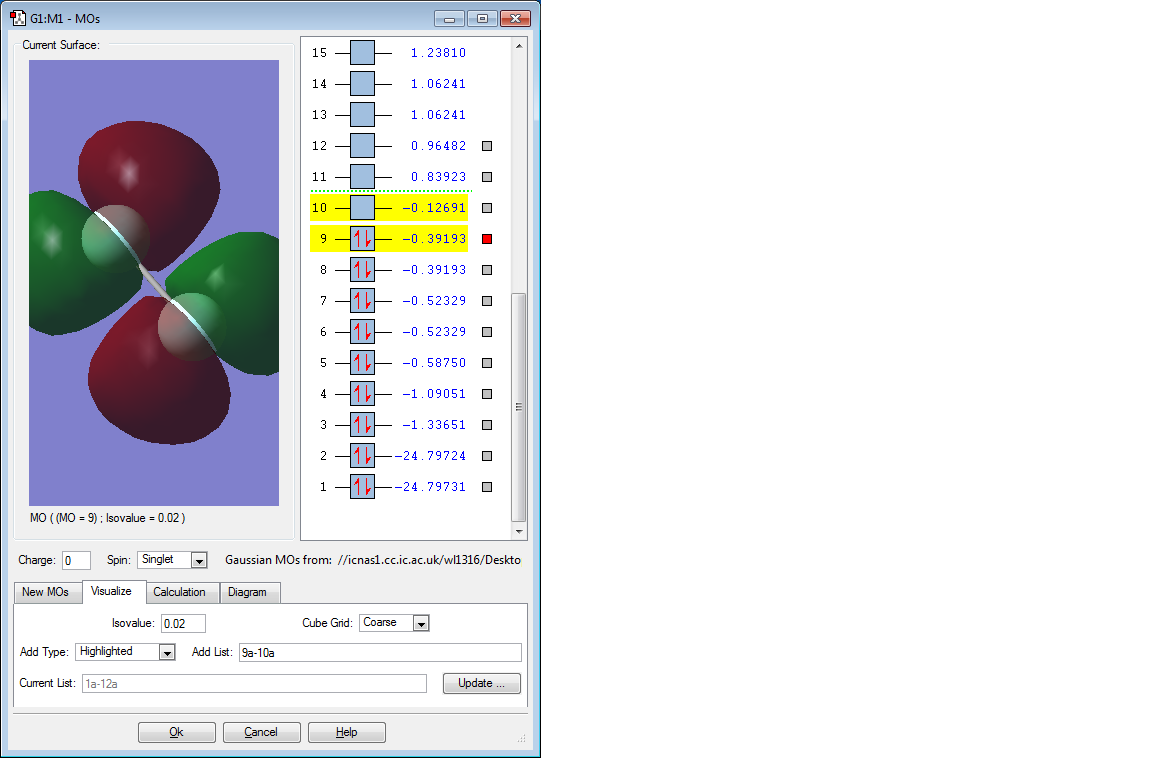Select the paired-electron box for MO 6
The image size is (1152, 758).
point(362,332)
